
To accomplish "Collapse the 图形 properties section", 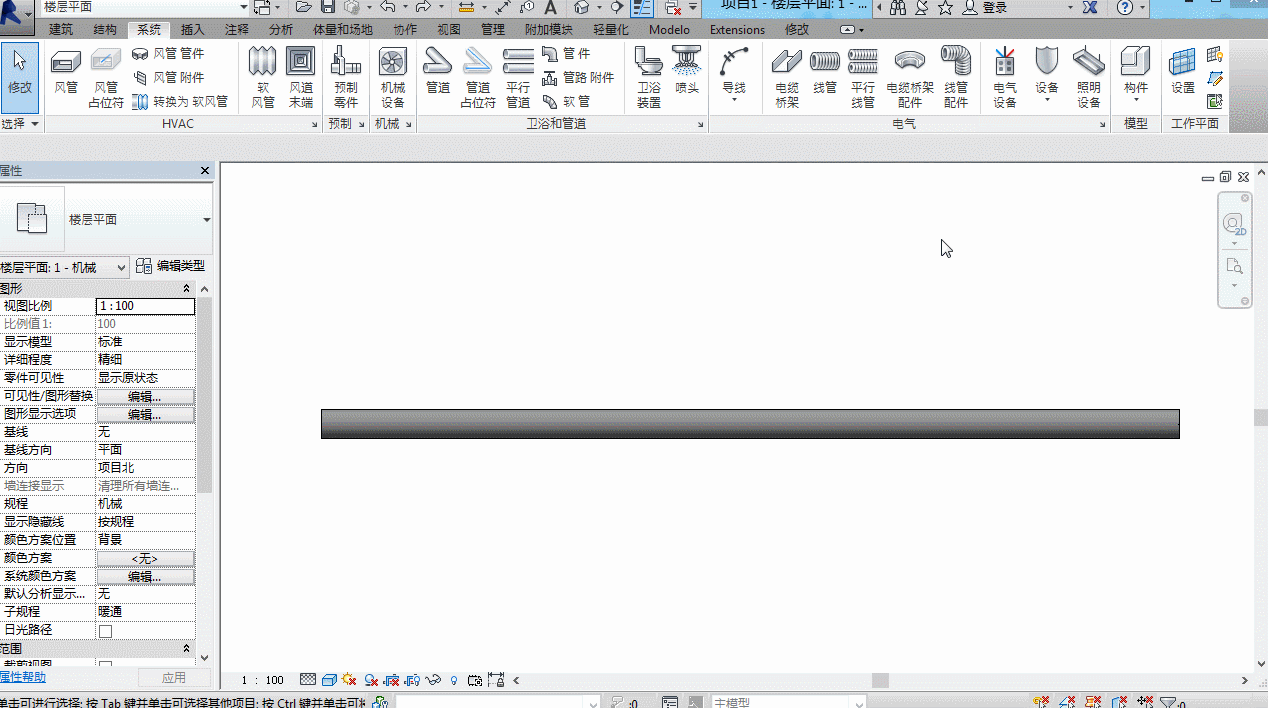I will (186, 288).
